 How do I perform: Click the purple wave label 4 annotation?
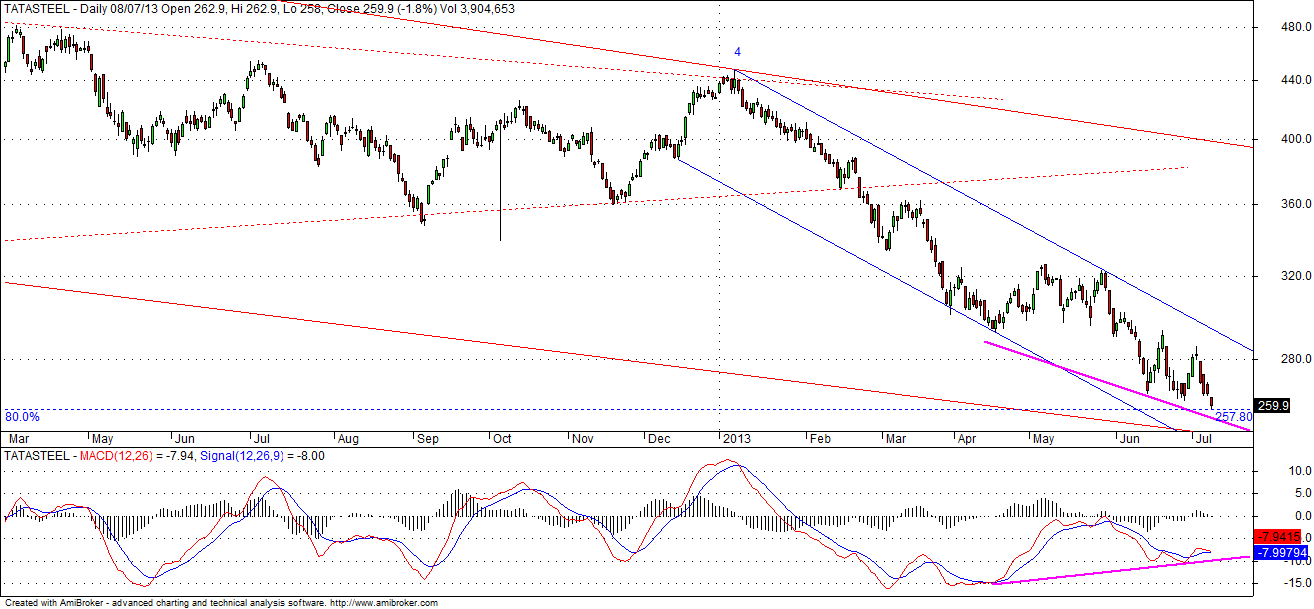tap(737, 49)
